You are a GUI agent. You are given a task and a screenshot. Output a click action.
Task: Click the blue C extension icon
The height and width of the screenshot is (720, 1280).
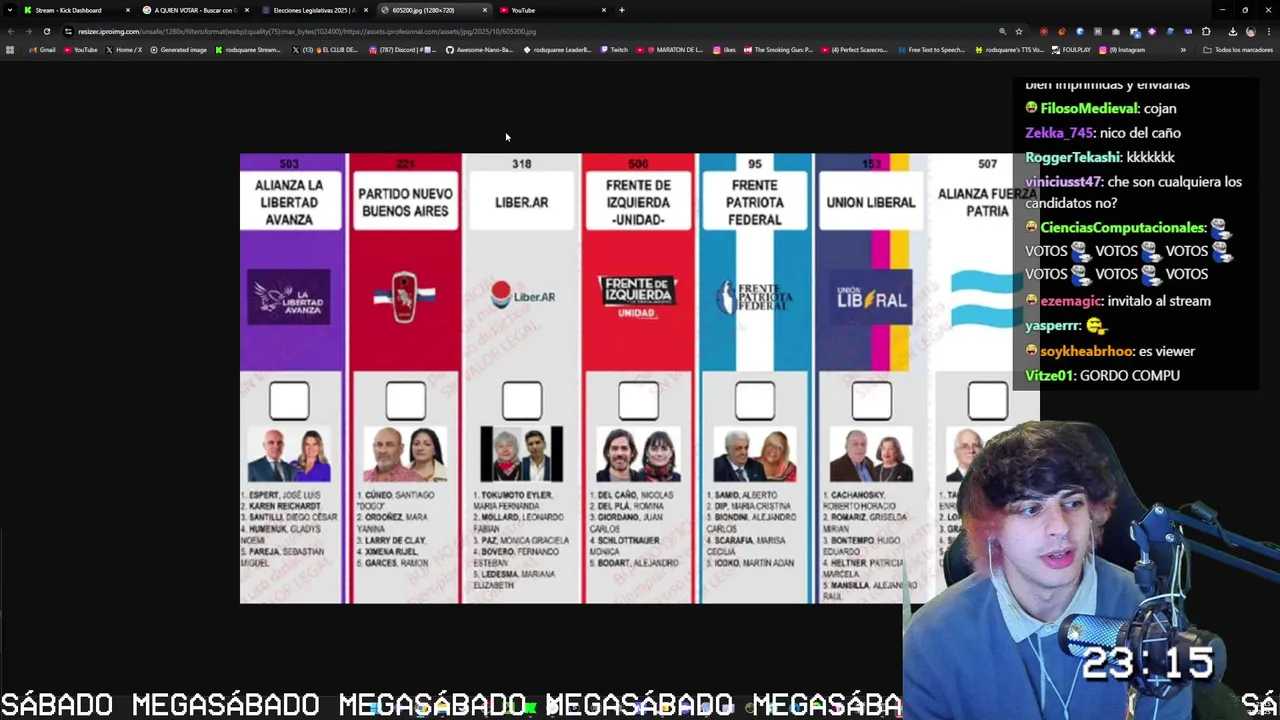pos(1080,31)
